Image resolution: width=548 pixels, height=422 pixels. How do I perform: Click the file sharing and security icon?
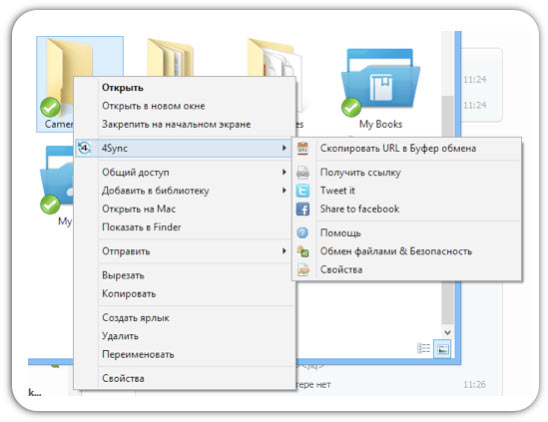click(303, 251)
